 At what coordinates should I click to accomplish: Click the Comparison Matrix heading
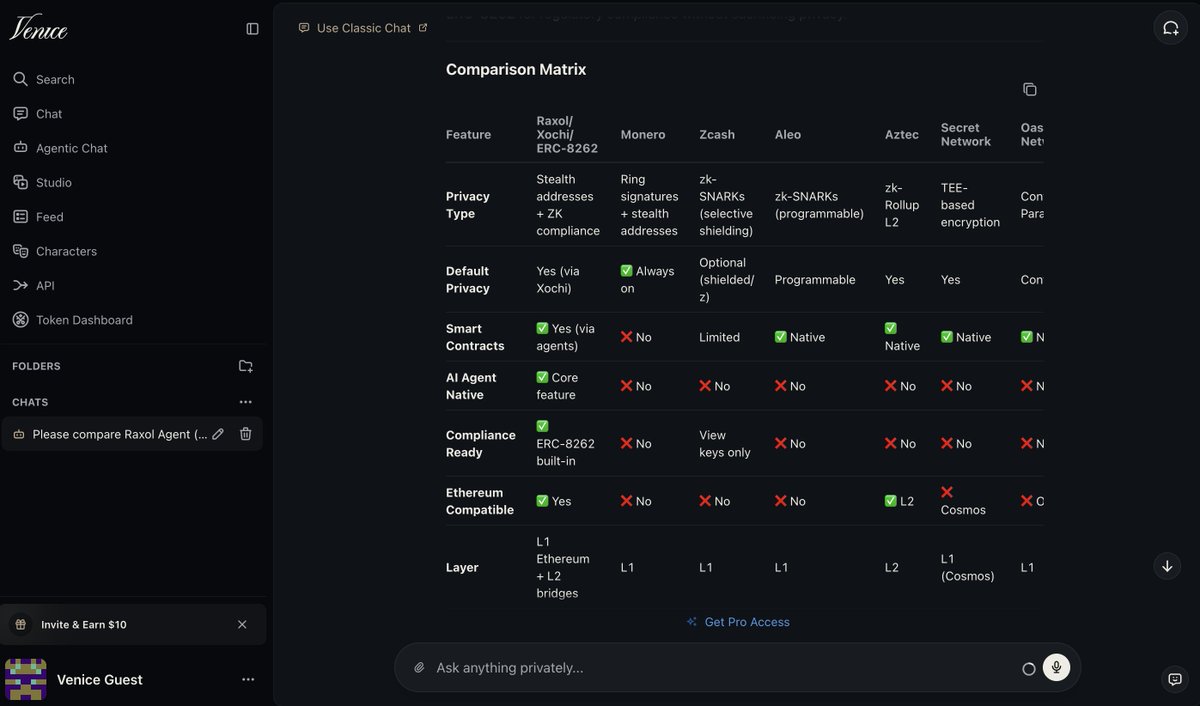click(x=516, y=69)
